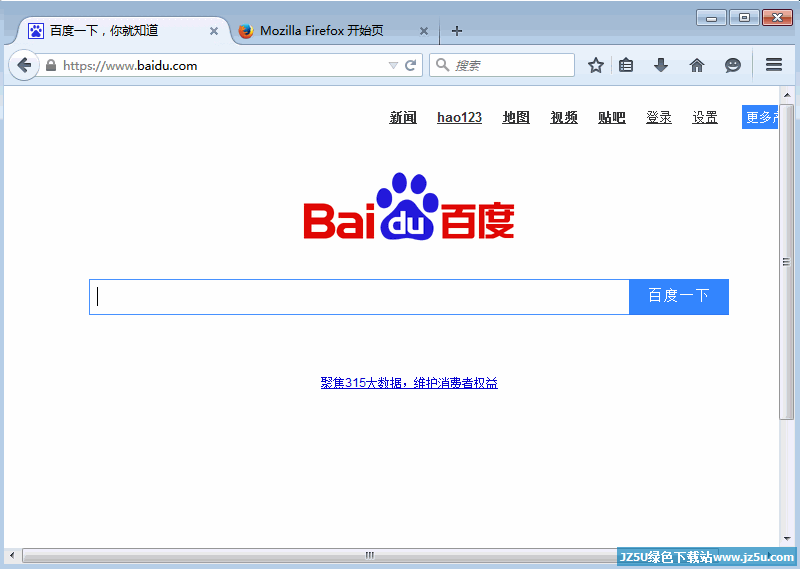Bookmark this page with the star icon
The width and height of the screenshot is (800, 569).
coord(595,65)
